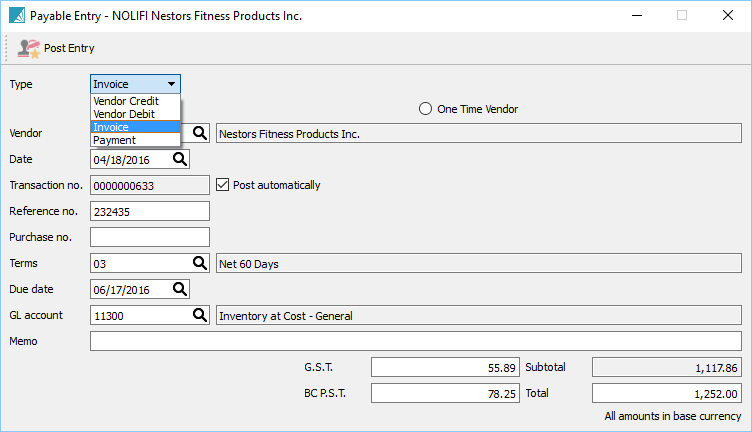The image size is (752, 432).
Task: Click the vendor lookup magnifier icon
Action: 199,133
